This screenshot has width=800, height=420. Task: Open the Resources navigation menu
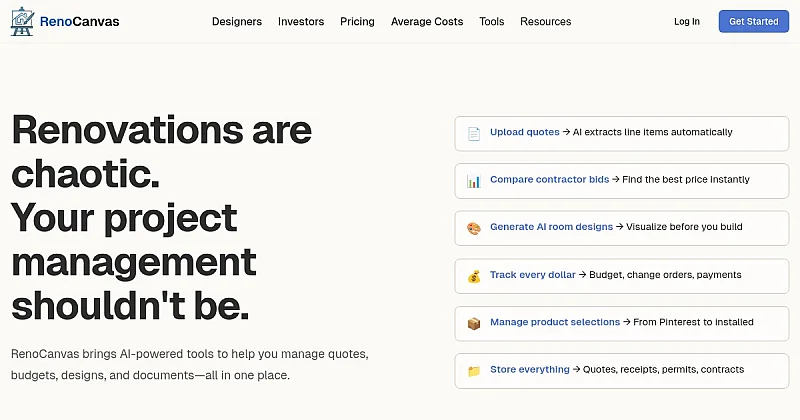[545, 21]
